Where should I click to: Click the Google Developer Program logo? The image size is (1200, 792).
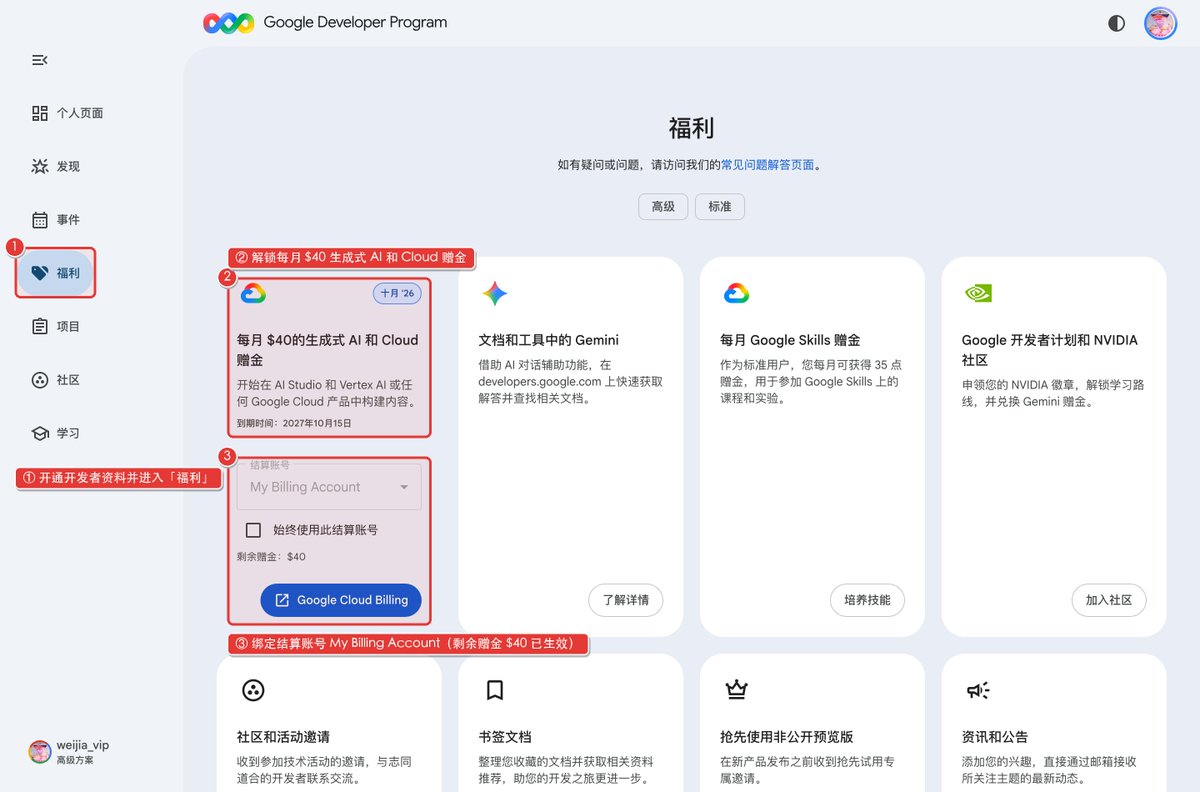click(x=325, y=22)
